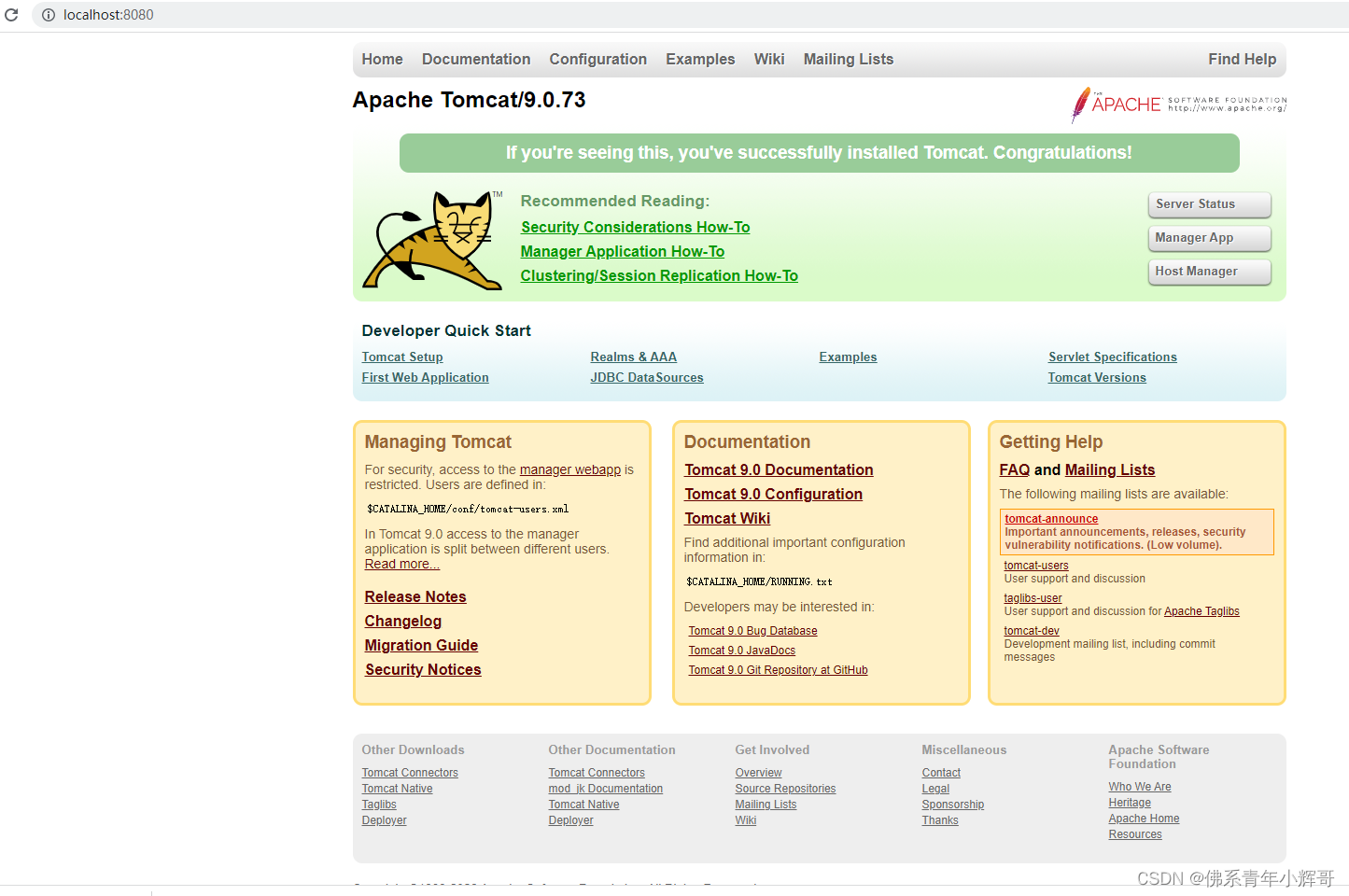Open Overview under Get Involved
The image size is (1349, 896).
758,773
